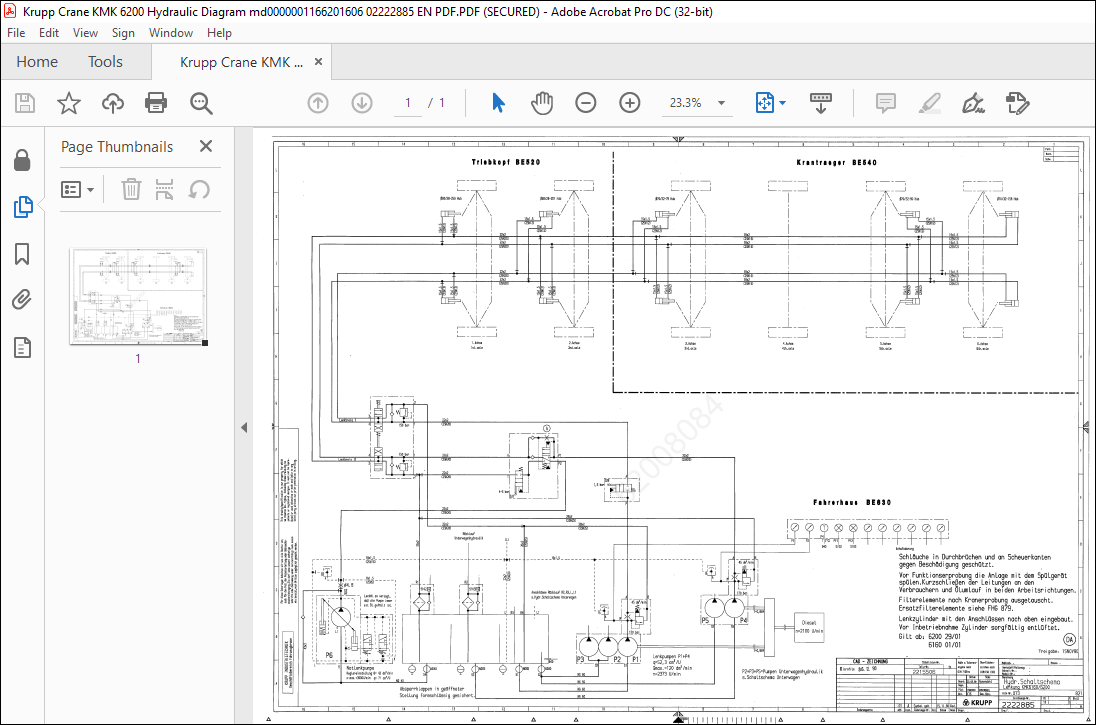
Task: Click the print pages thumbnail icon
Action: pyautogui.click(x=164, y=189)
